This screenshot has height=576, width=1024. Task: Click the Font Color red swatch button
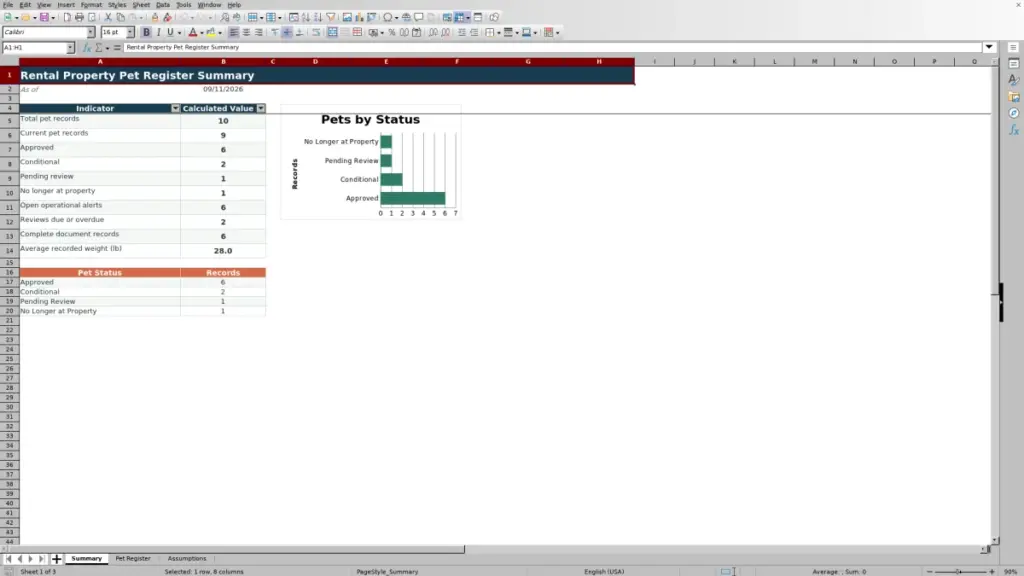(x=193, y=32)
